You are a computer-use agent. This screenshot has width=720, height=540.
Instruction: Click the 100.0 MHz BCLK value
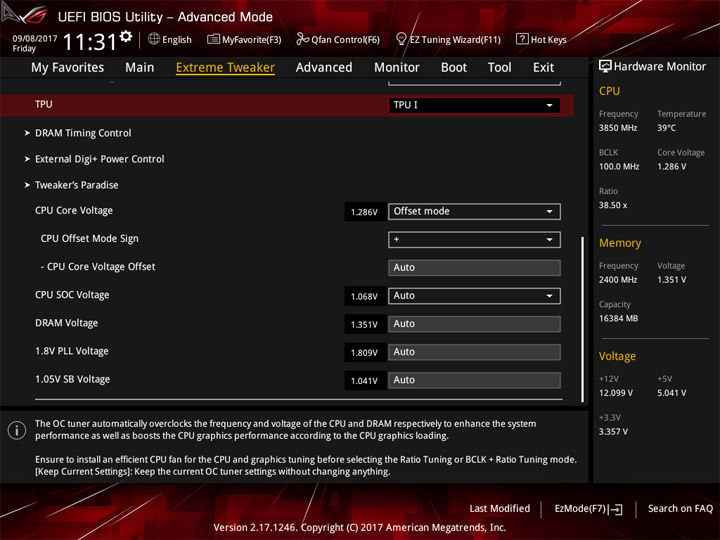pyautogui.click(x=619, y=167)
